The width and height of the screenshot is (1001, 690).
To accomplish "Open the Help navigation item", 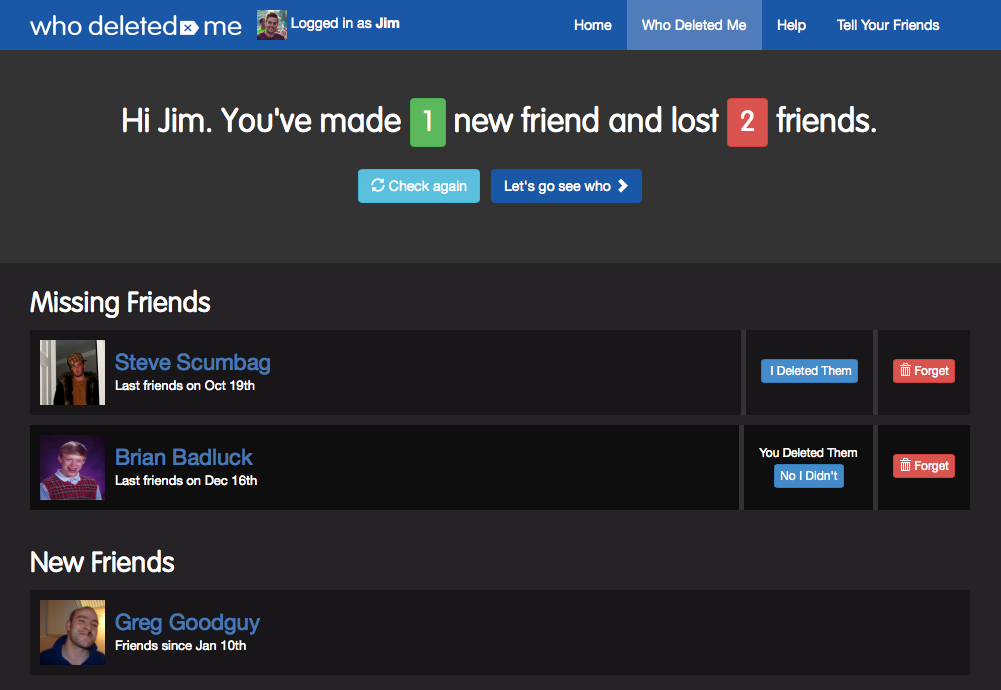I will click(791, 25).
